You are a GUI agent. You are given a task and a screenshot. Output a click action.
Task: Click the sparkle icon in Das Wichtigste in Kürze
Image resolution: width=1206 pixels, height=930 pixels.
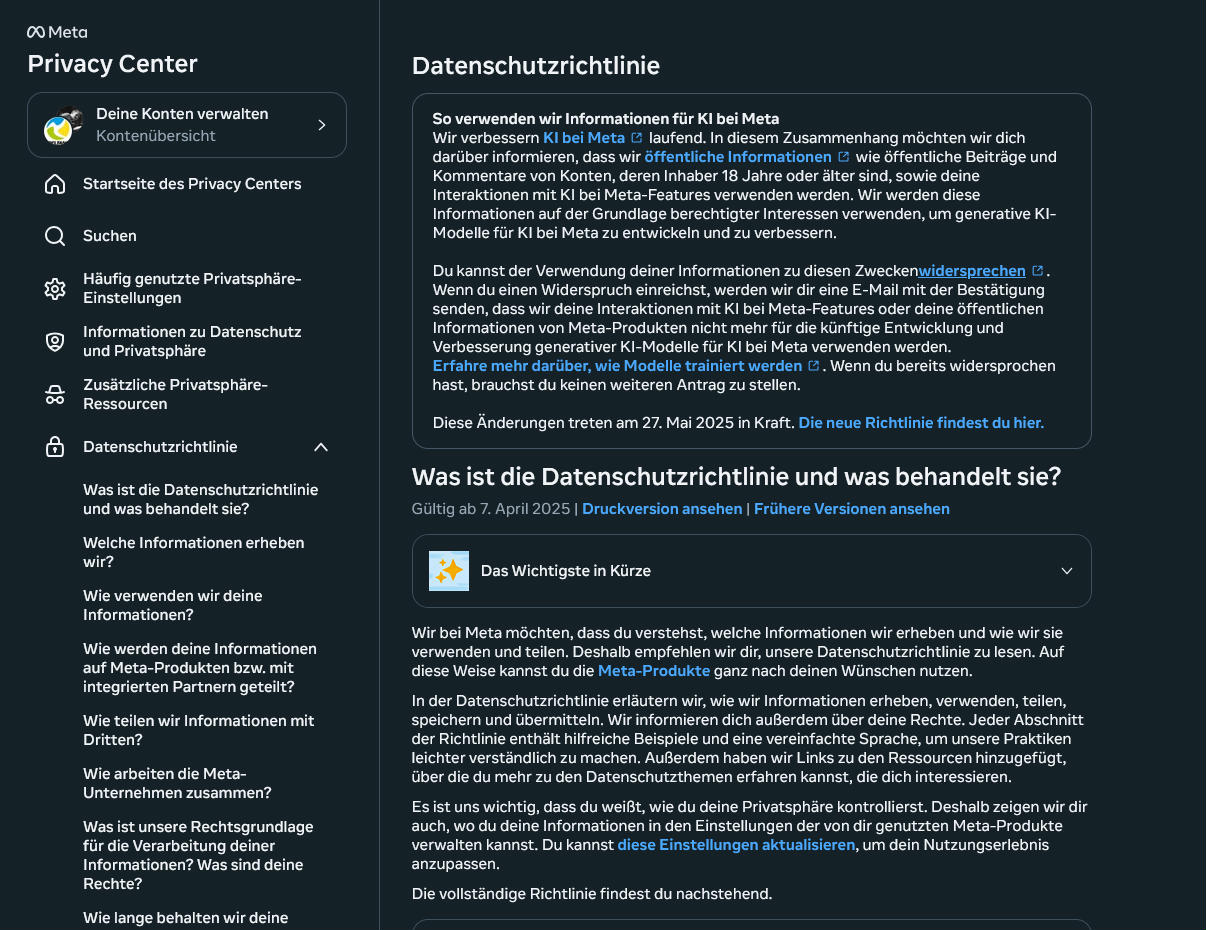click(449, 571)
